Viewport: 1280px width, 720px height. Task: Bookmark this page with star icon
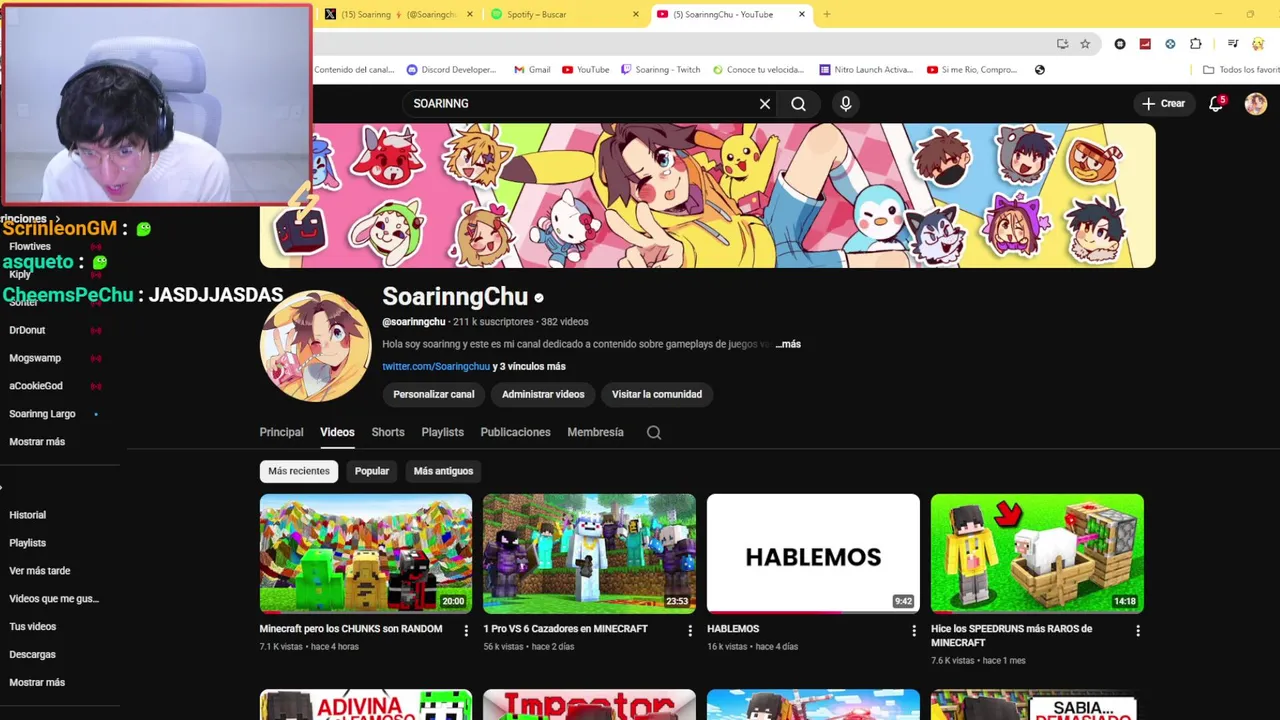click(x=1085, y=44)
